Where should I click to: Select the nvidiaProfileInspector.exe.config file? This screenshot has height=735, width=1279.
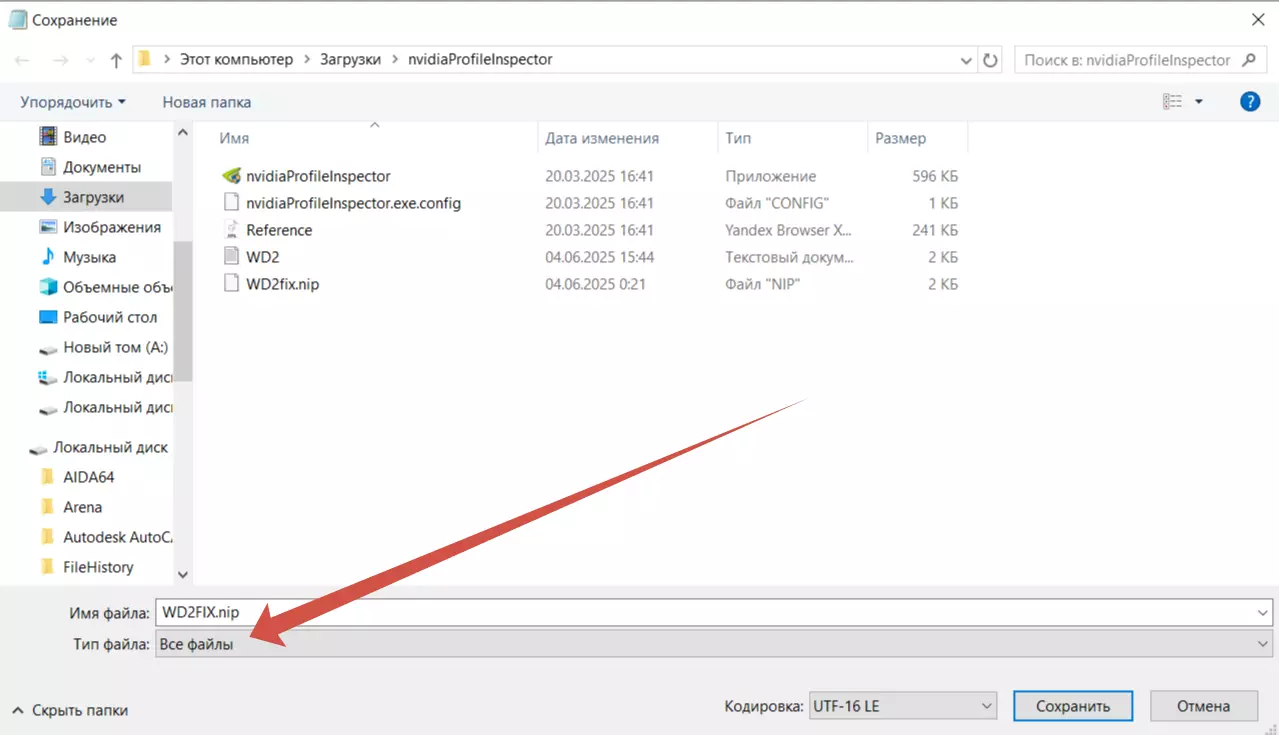[x=353, y=203]
